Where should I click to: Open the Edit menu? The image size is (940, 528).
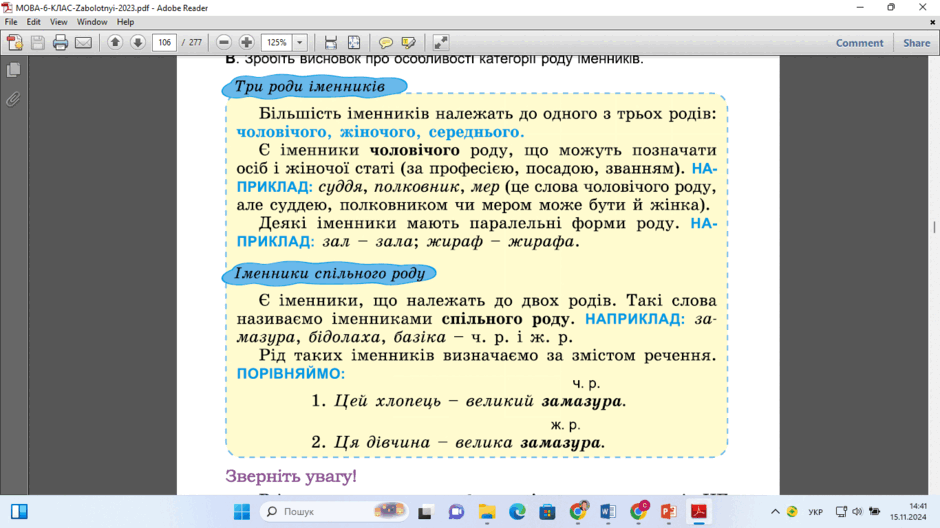click(34, 22)
